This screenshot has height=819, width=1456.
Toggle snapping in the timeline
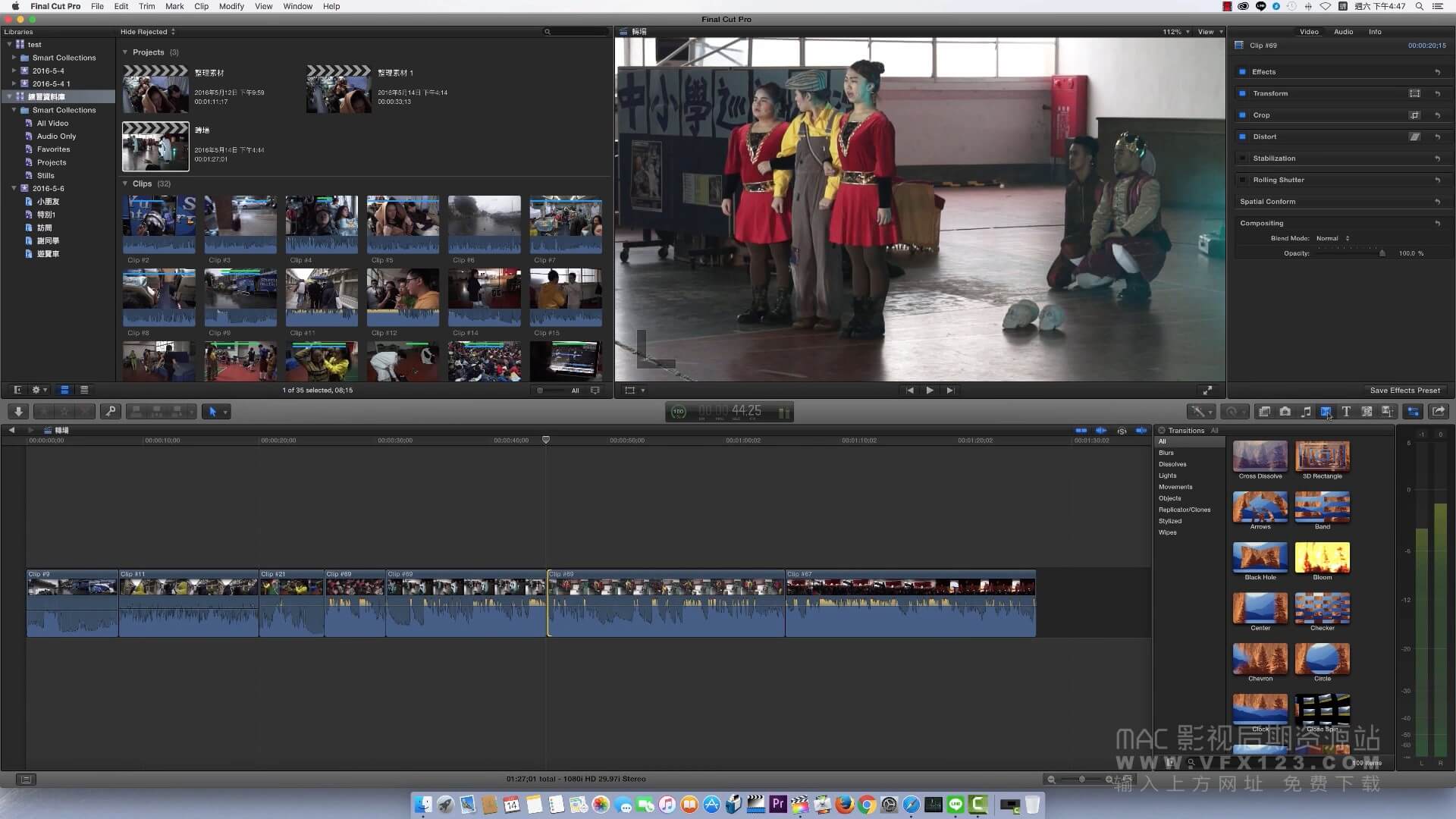1141,431
